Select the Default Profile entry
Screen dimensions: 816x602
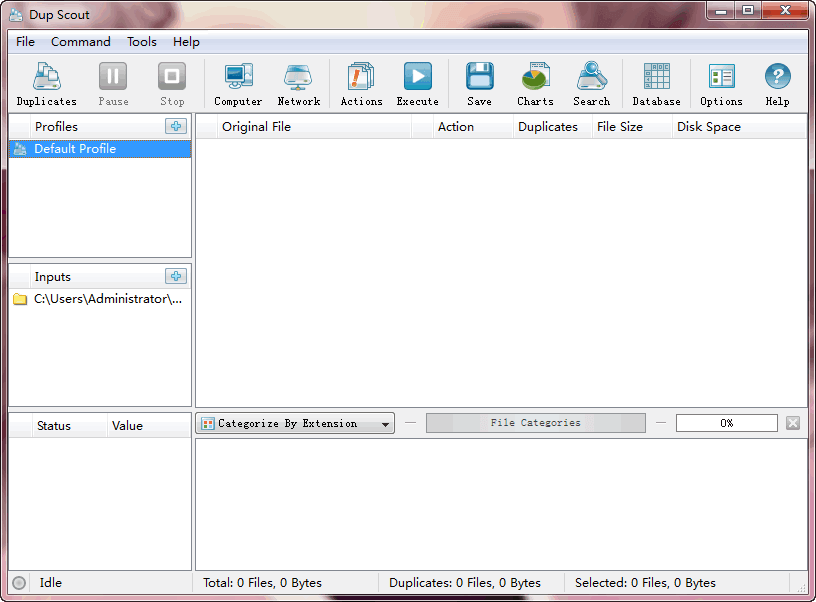pos(100,149)
